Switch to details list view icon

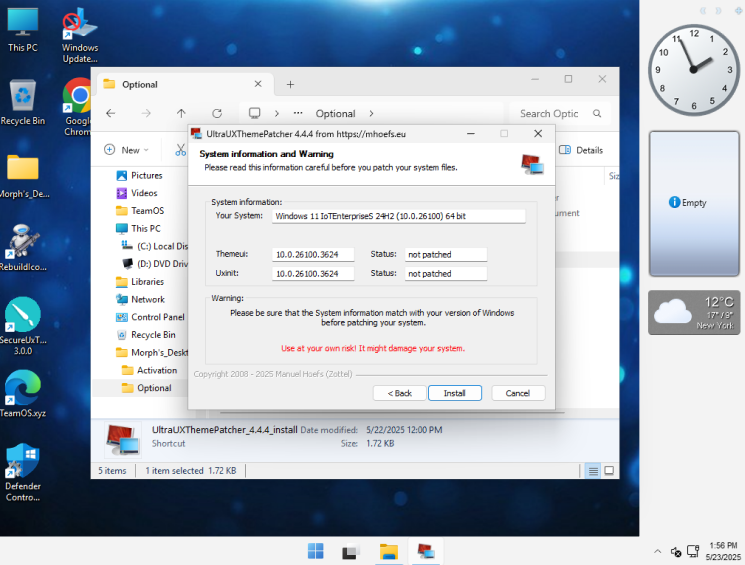(593, 471)
